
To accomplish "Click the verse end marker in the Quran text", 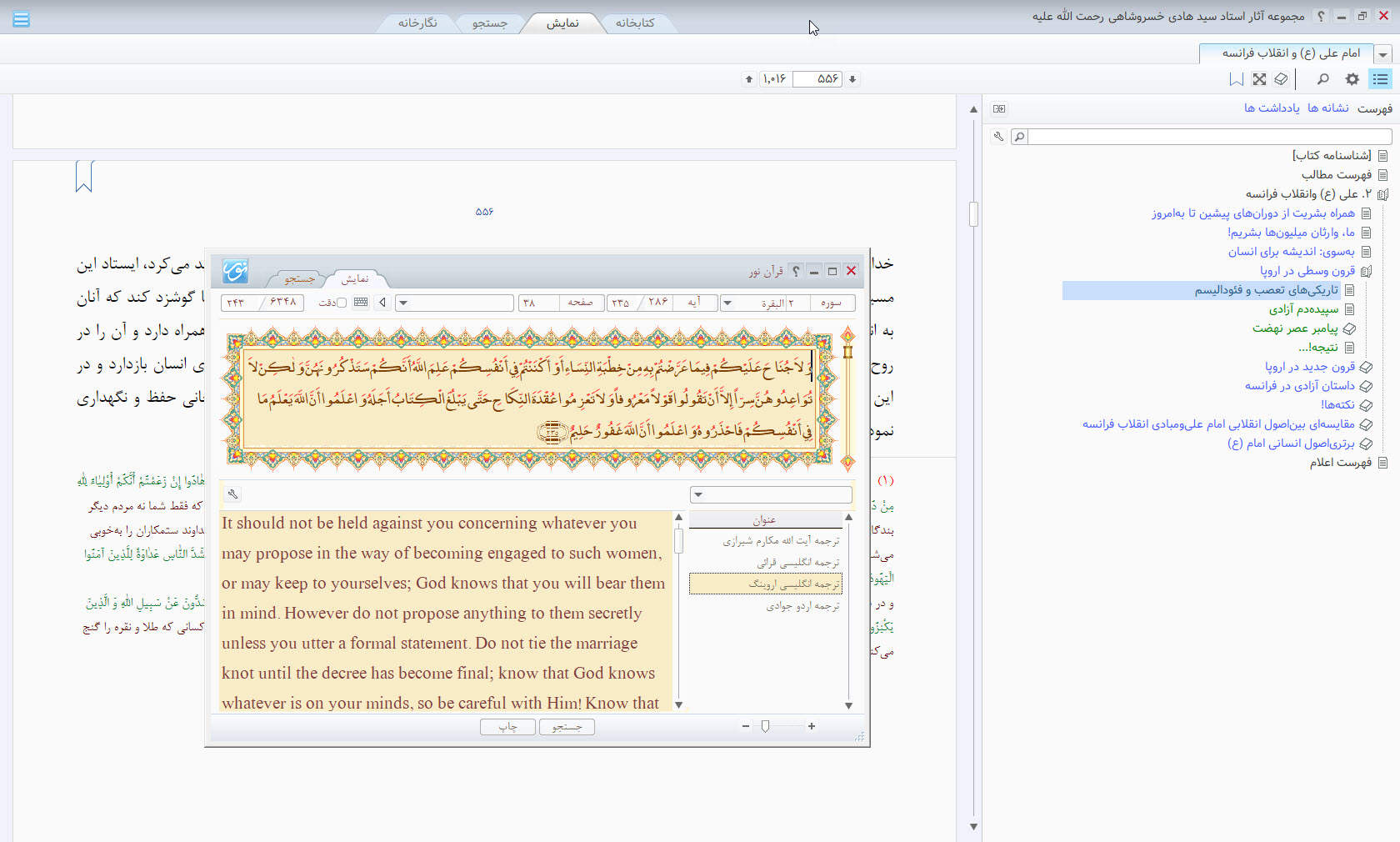I will (x=552, y=431).
